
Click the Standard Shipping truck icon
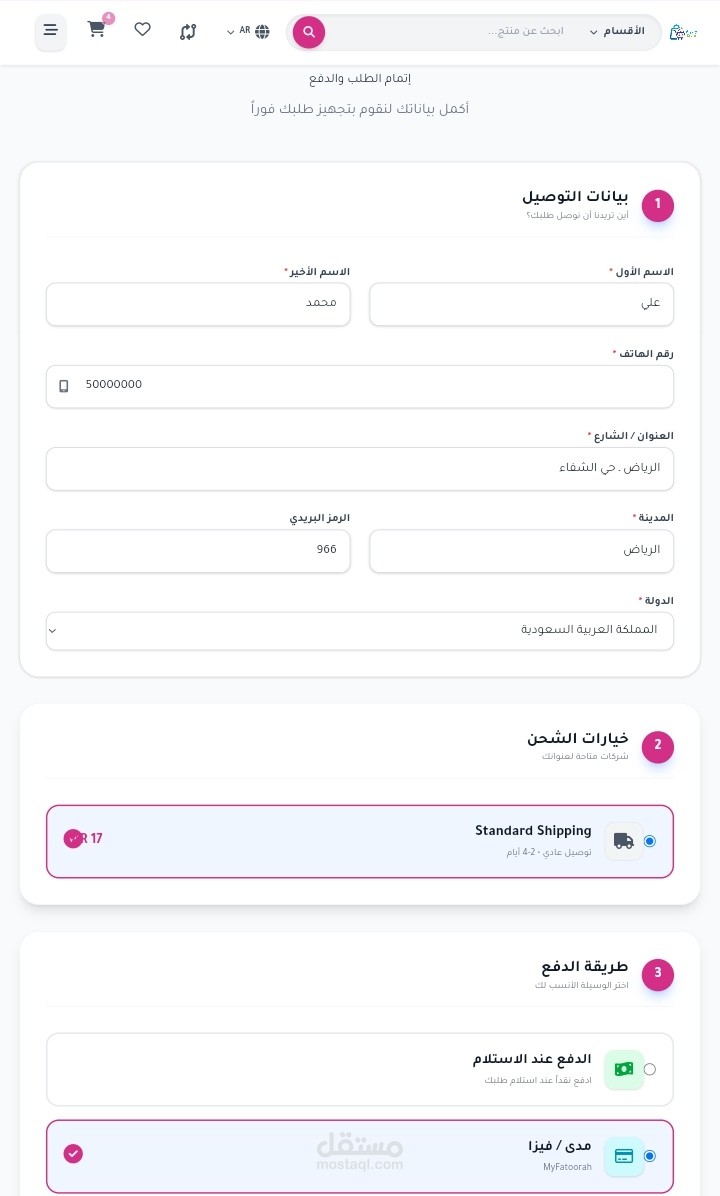click(x=624, y=841)
